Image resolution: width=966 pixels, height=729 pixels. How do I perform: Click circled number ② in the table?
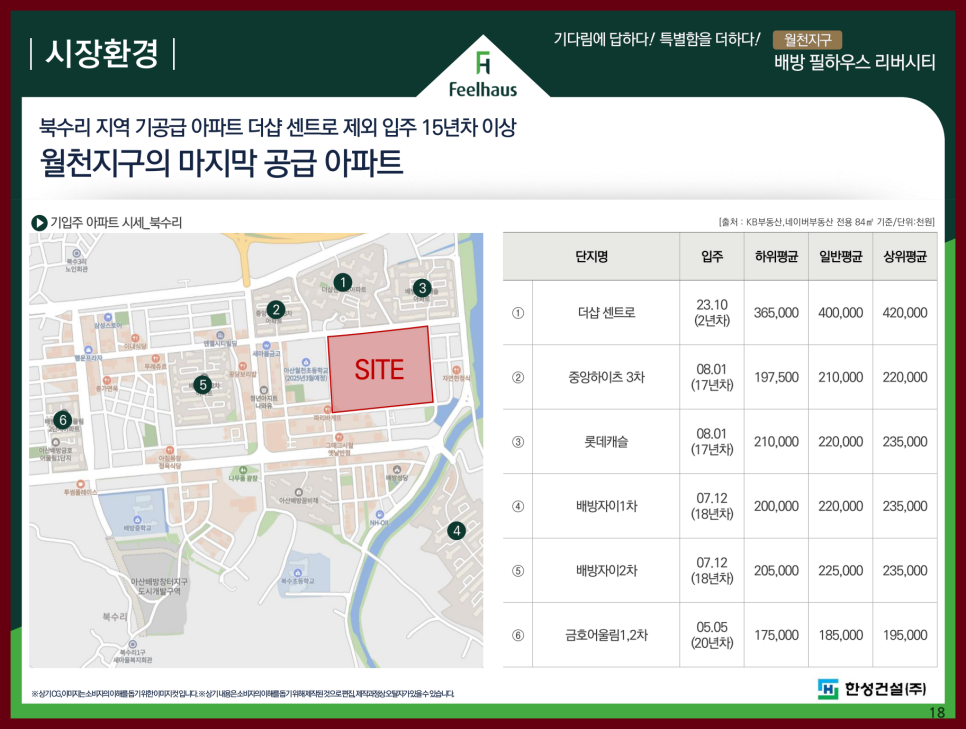coord(518,377)
